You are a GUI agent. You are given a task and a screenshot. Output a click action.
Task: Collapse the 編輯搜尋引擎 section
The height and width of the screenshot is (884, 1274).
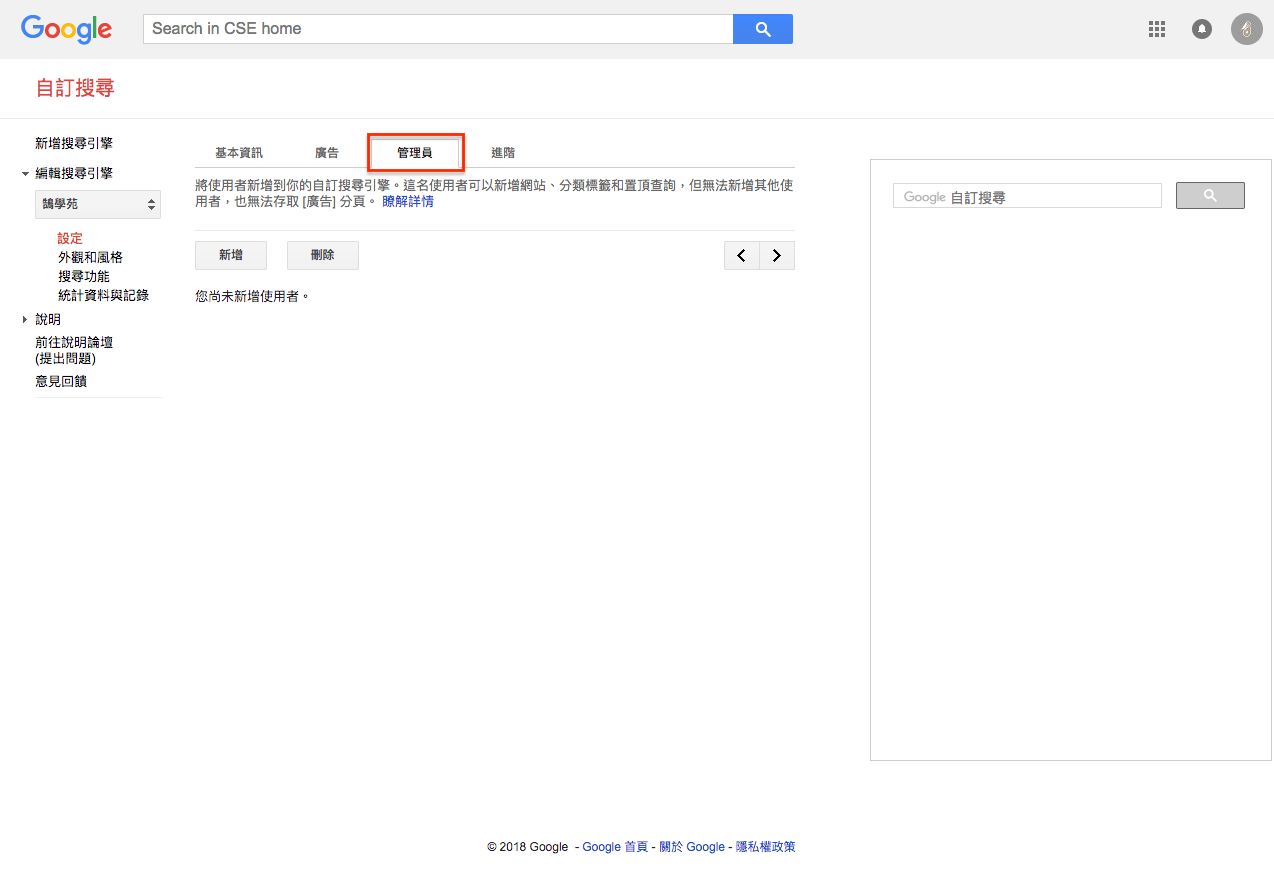(25, 174)
